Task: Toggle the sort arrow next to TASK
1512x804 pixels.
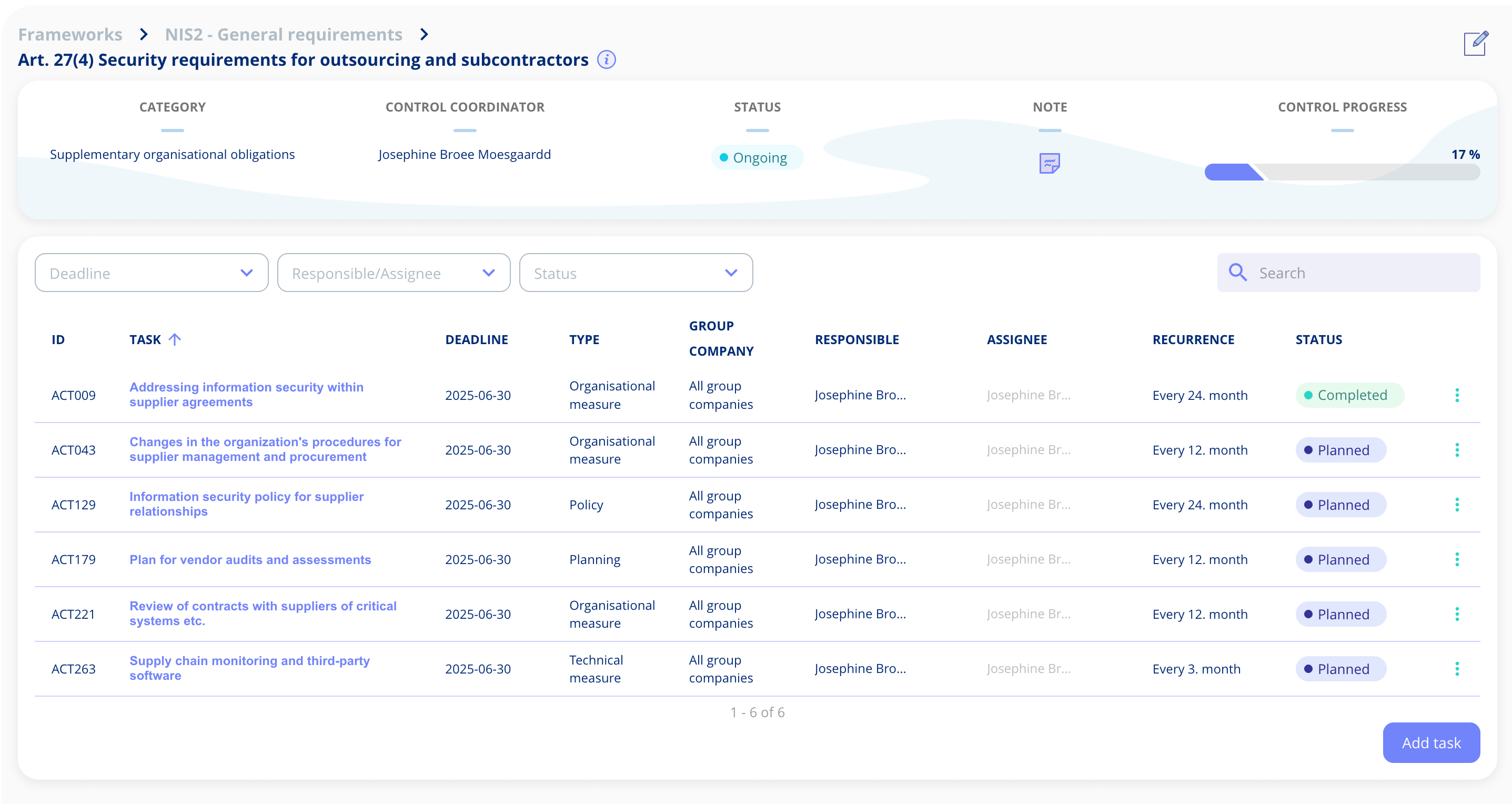Action: point(174,339)
